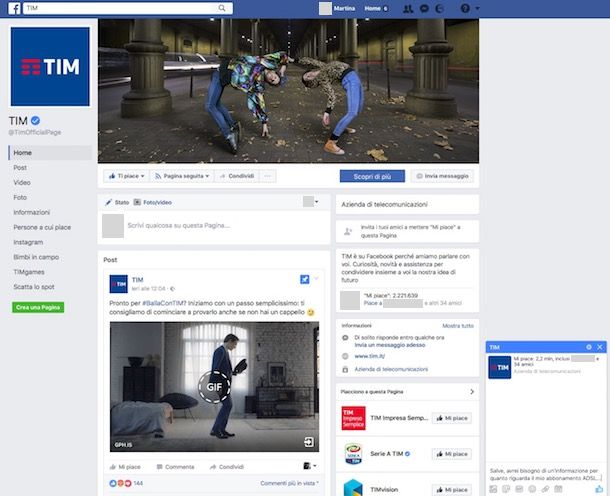
Task: Open the Serie A TIM page logo
Action: (353, 454)
